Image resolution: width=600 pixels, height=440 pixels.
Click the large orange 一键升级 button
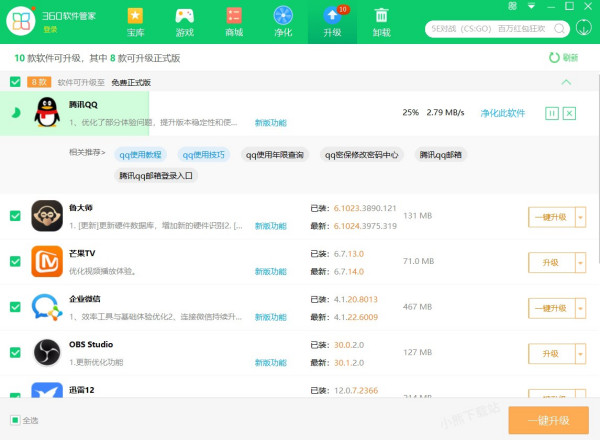point(548,420)
